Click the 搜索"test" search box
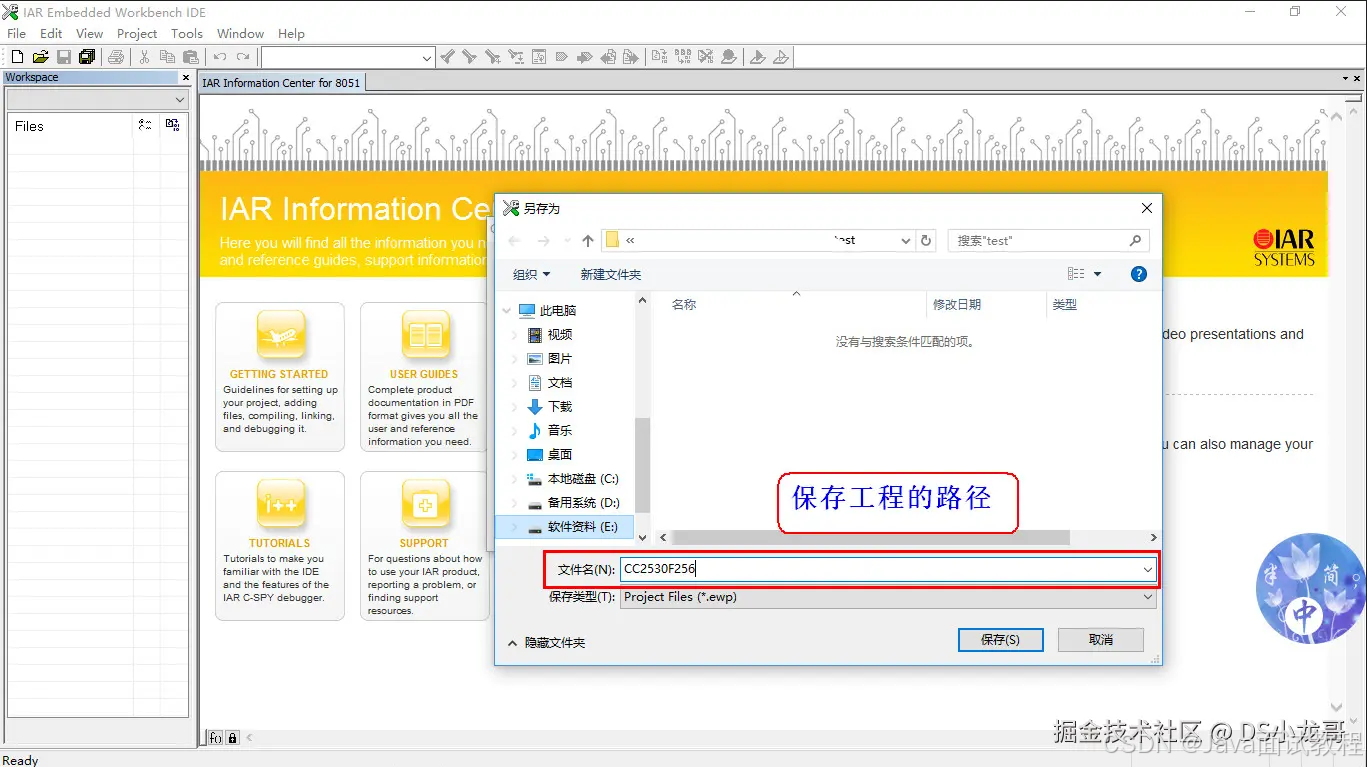Viewport: 1367px width, 767px height. tap(1048, 241)
